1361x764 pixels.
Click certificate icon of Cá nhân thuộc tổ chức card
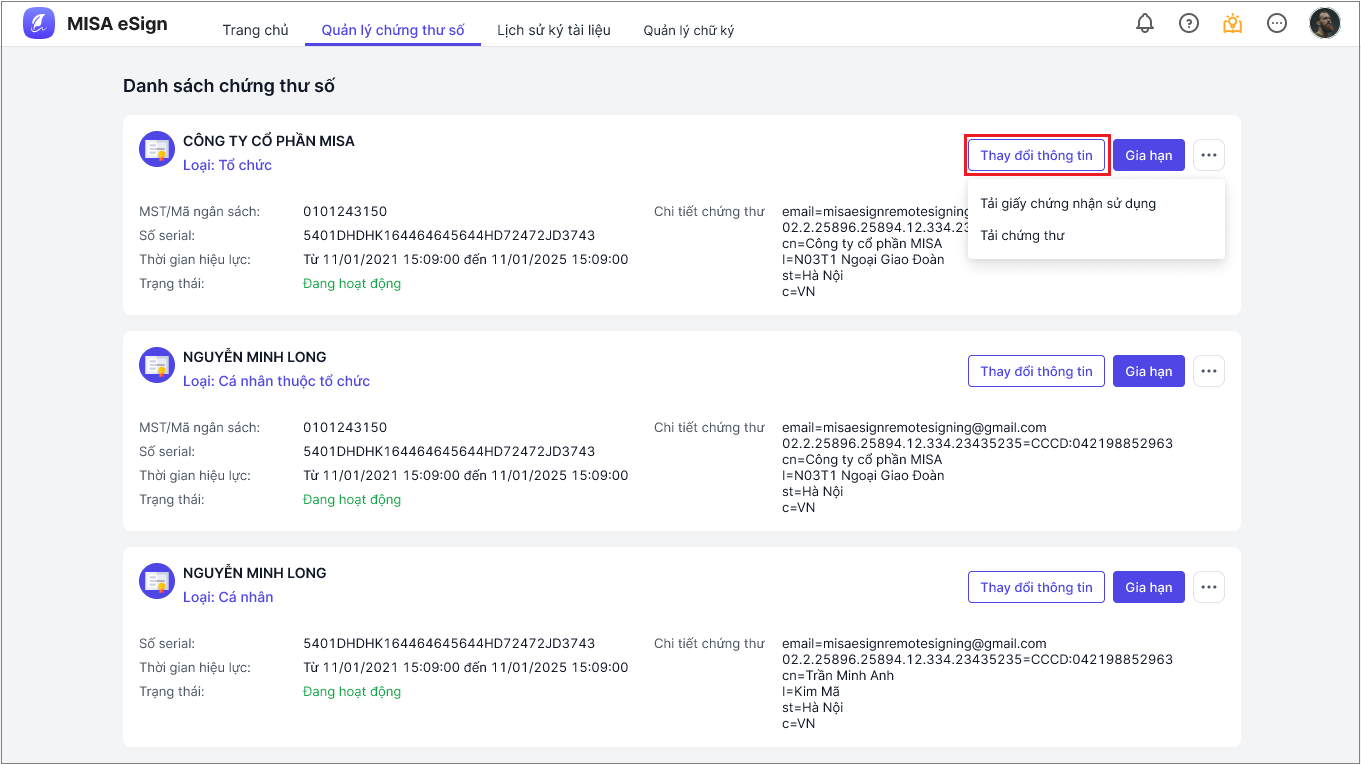157,365
